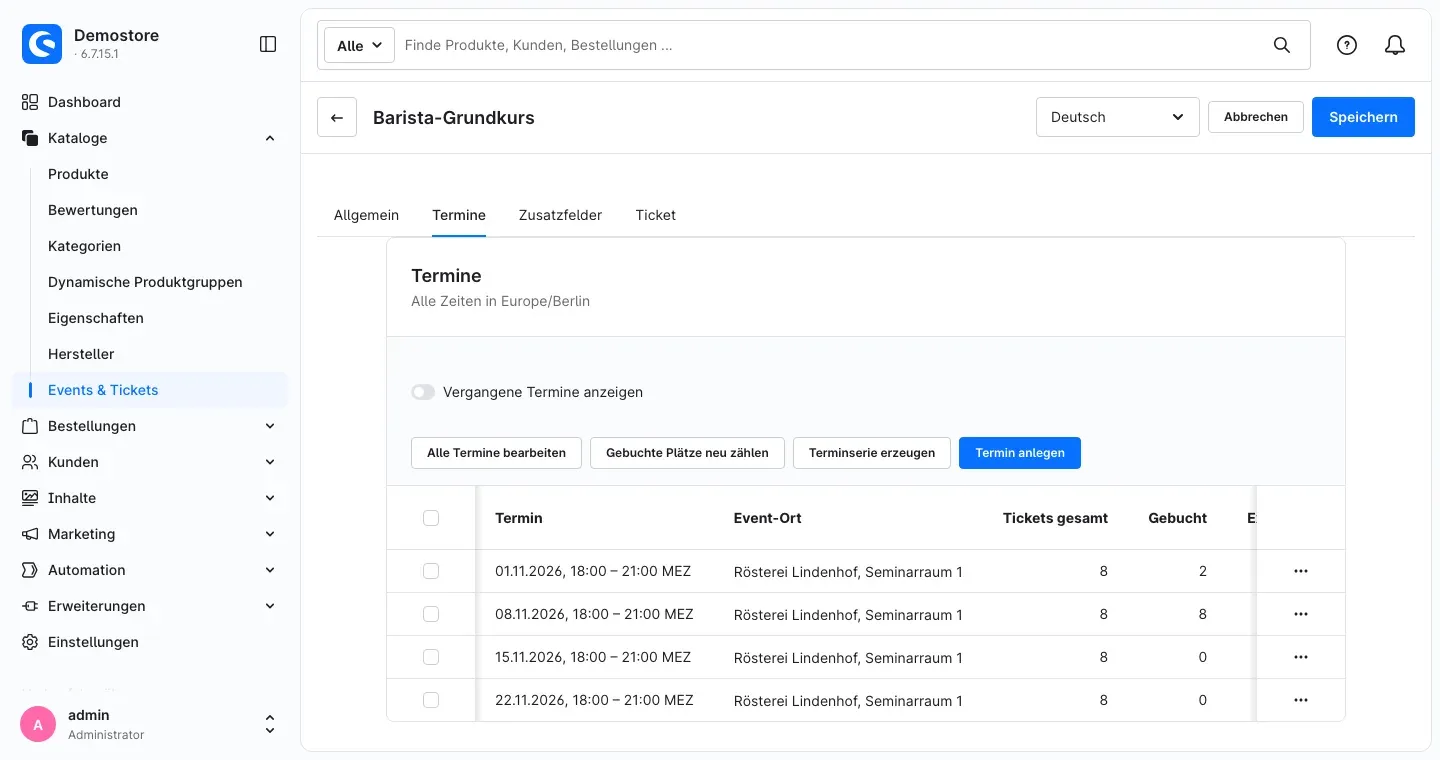Viewport: 1440px width, 760px height.
Task: Expand the Kunden menu chevron
Action: (x=270, y=462)
